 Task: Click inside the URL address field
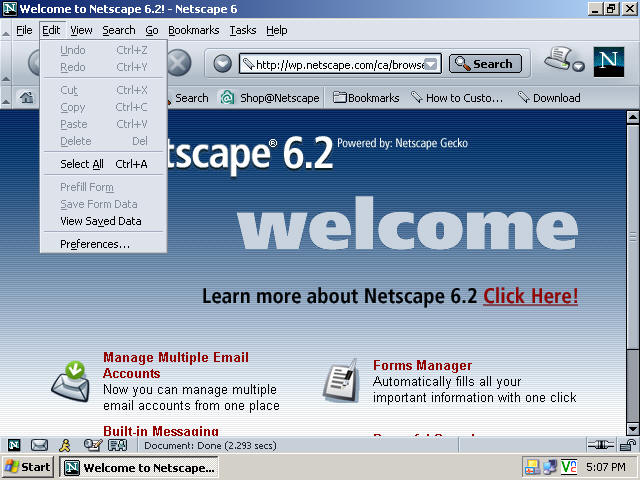point(340,64)
